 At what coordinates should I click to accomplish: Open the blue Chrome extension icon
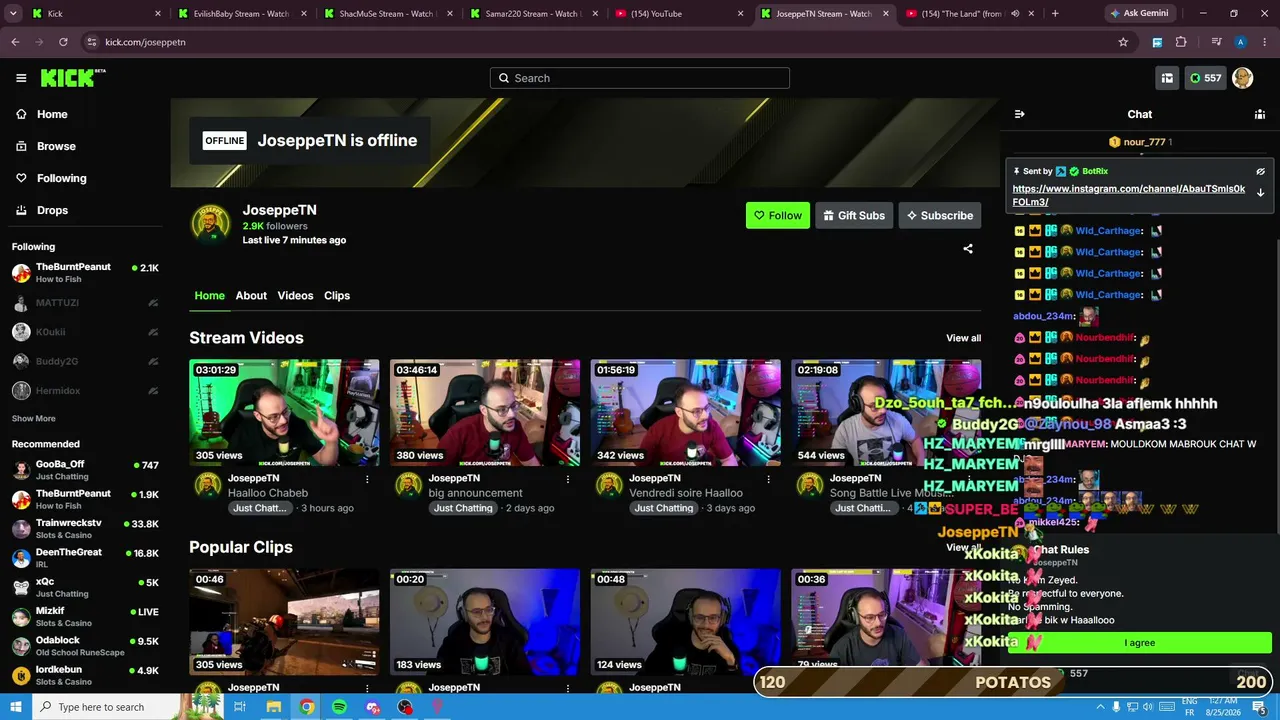click(x=1157, y=42)
